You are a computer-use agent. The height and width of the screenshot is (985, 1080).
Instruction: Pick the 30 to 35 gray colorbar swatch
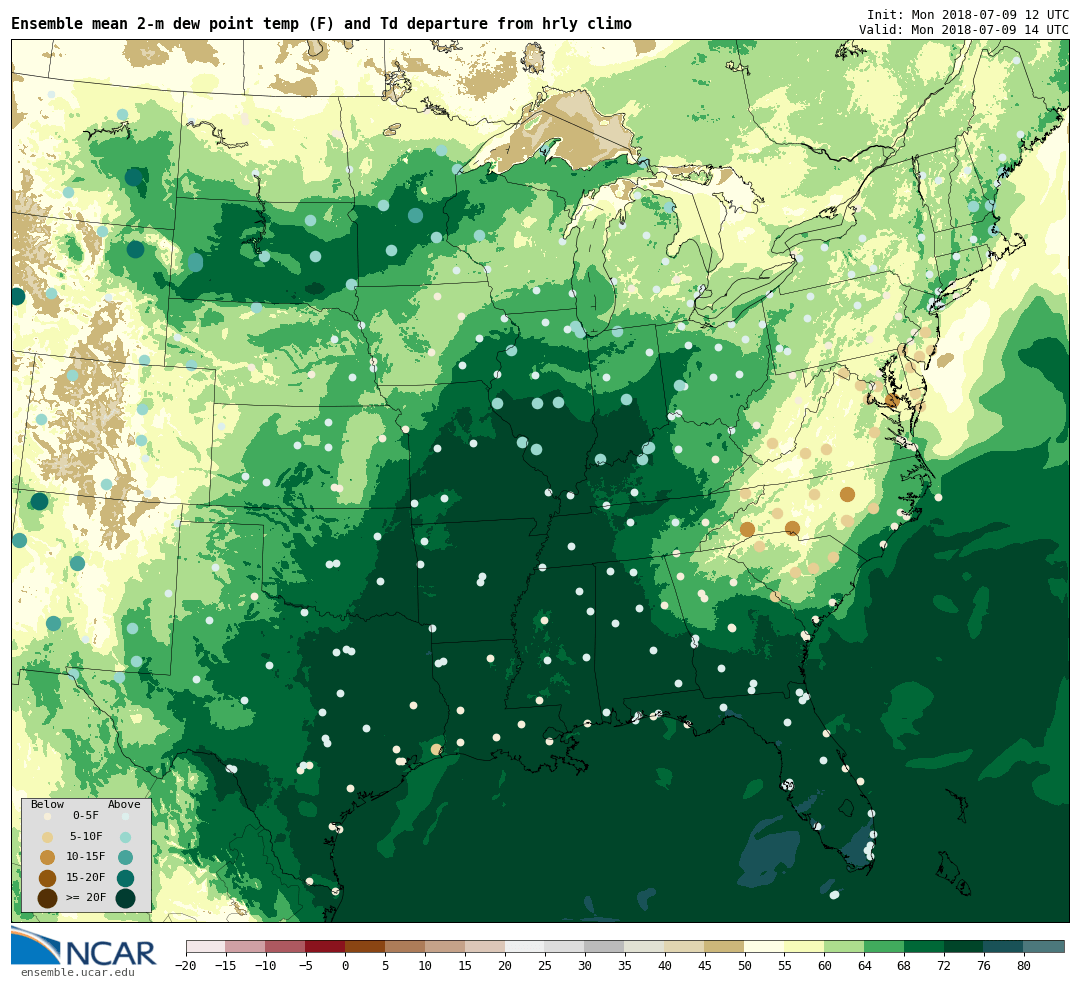pyautogui.click(x=605, y=946)
